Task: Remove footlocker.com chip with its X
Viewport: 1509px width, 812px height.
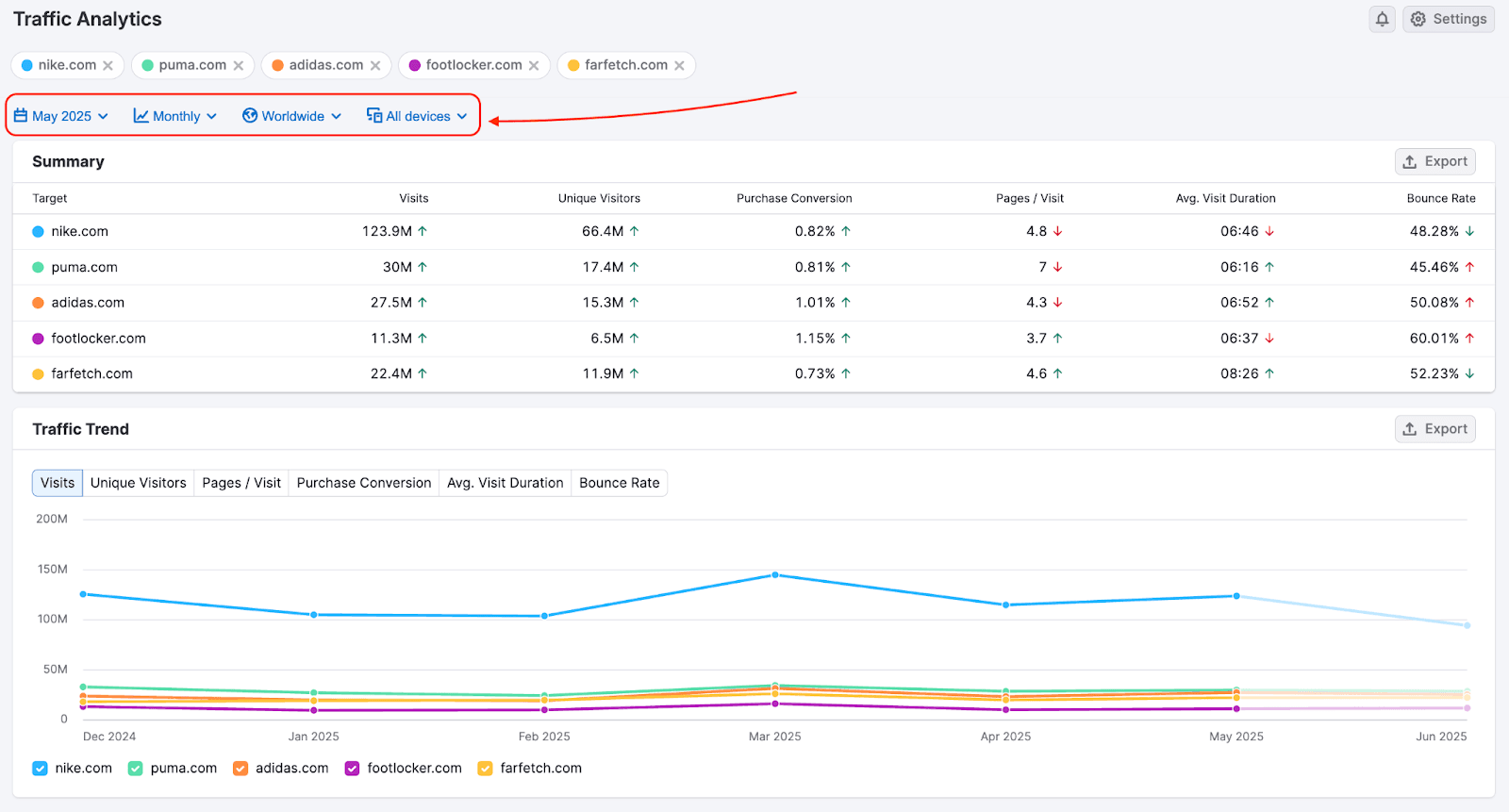Action: 534,65
